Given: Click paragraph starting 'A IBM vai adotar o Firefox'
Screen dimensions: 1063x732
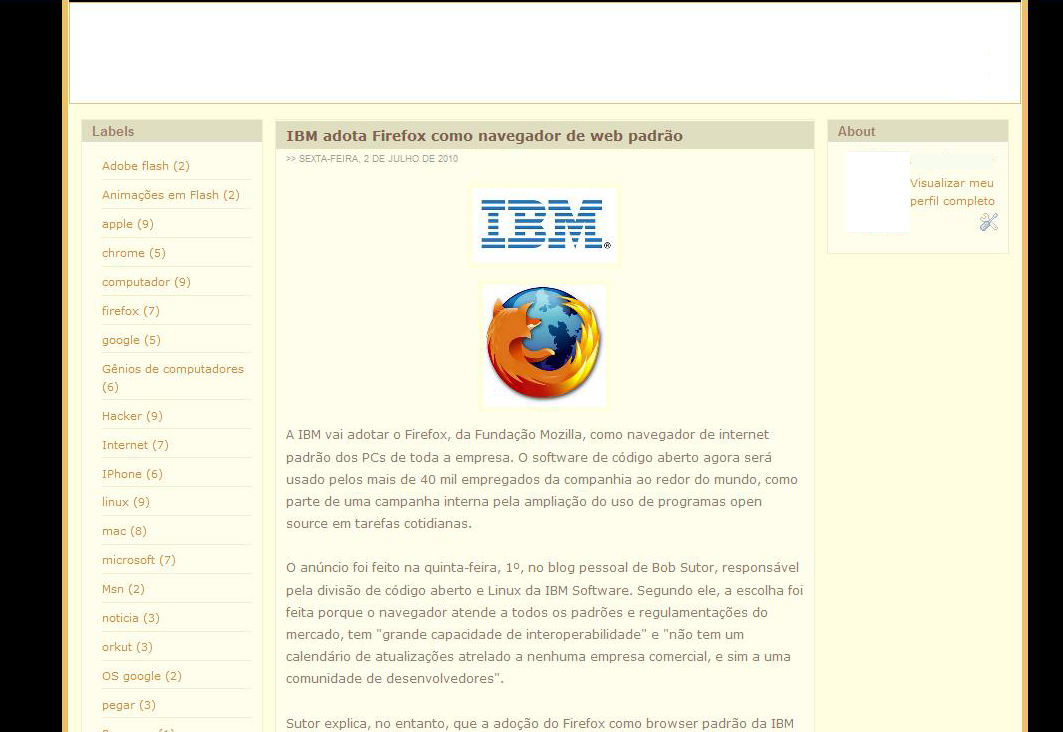Looking at the screenshot, I should [x=542, y=479].
